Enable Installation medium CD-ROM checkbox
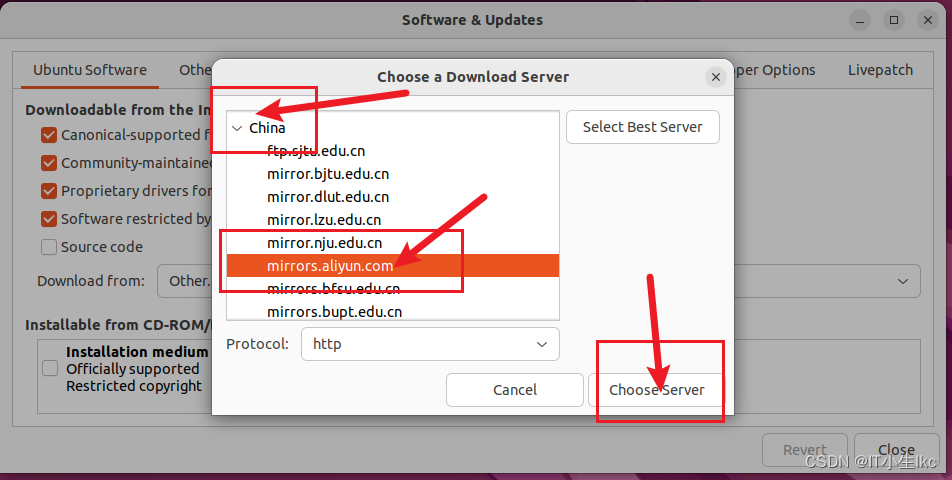 (x=50, y=368)
